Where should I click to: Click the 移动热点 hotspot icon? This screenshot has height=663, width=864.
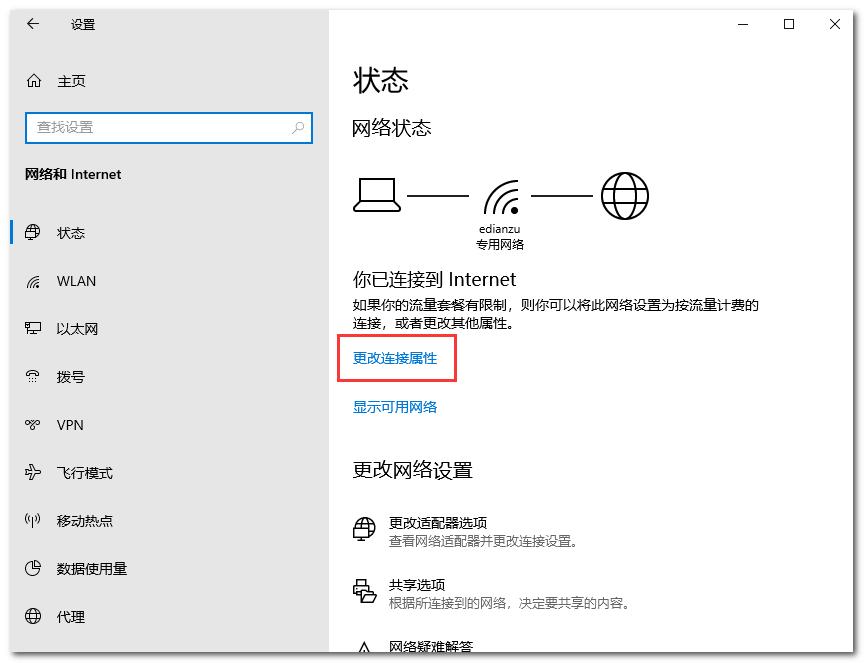(x=33, y=521)
